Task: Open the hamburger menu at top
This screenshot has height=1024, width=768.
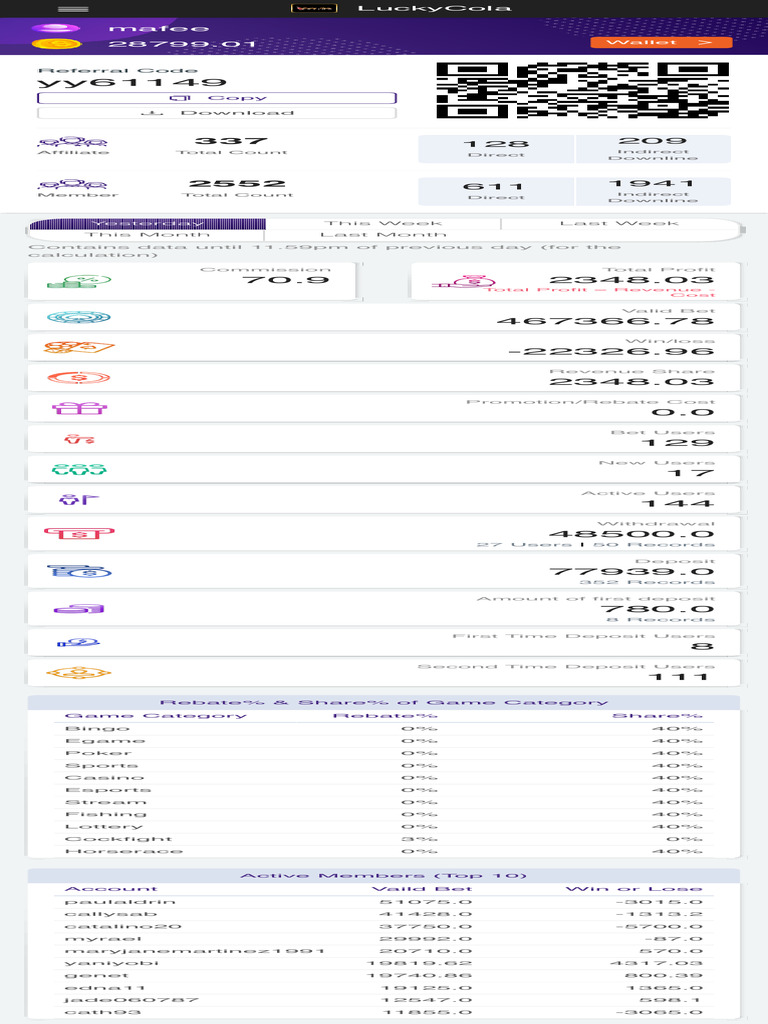Action: 73,8
